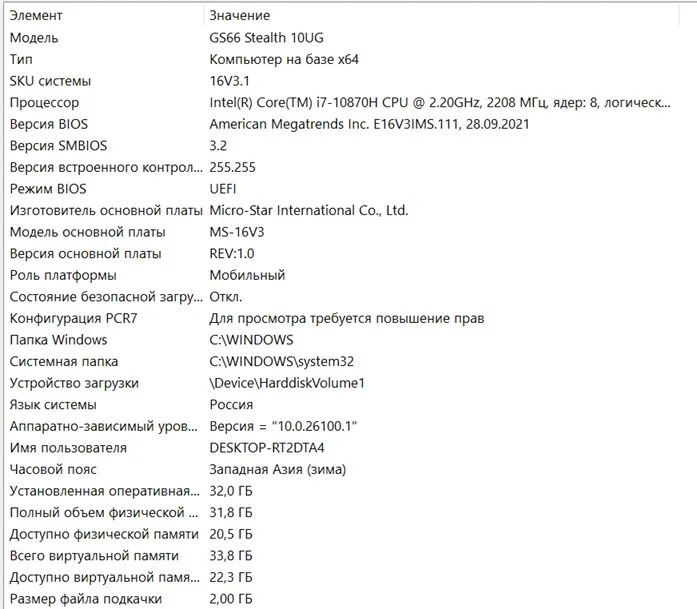Select 'Модель основной платы' row label

click(88, 232)
